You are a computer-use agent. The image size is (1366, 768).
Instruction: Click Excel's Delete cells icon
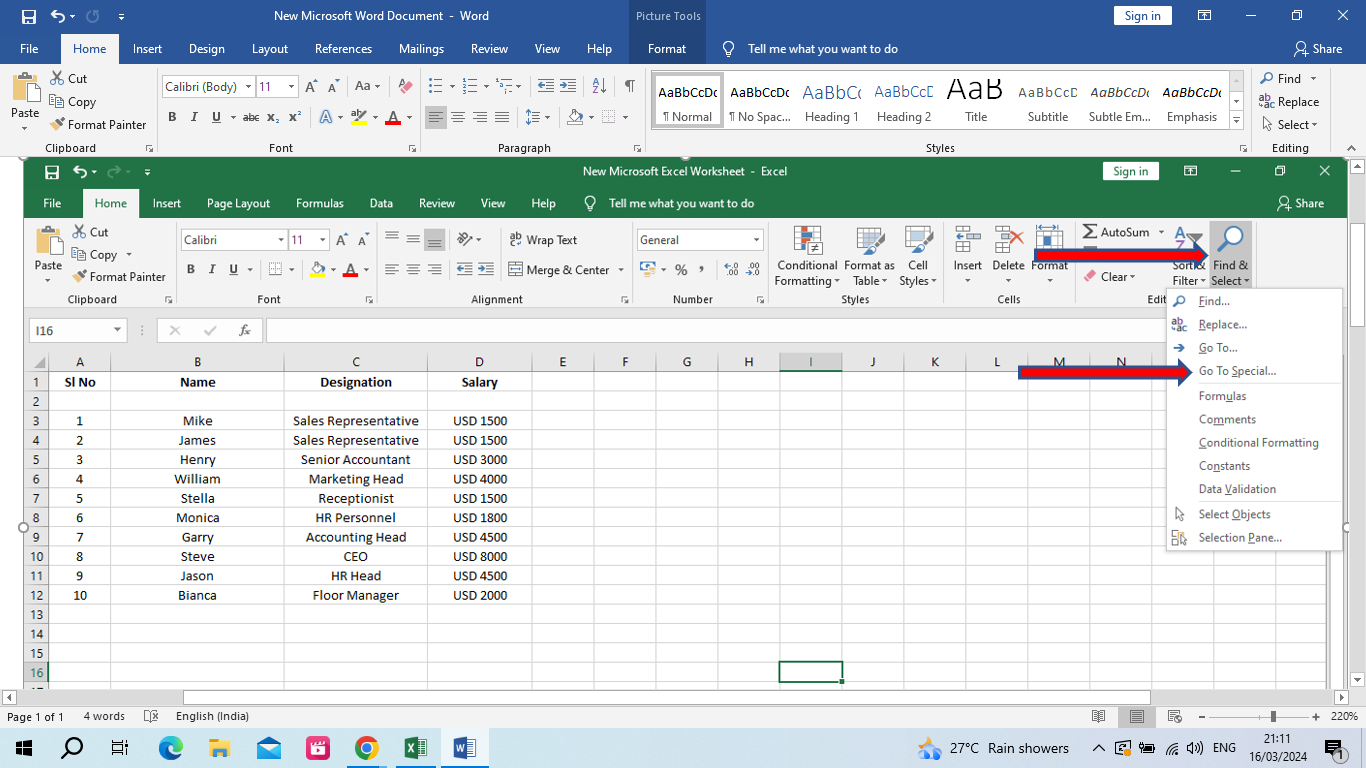[1009, 240]
